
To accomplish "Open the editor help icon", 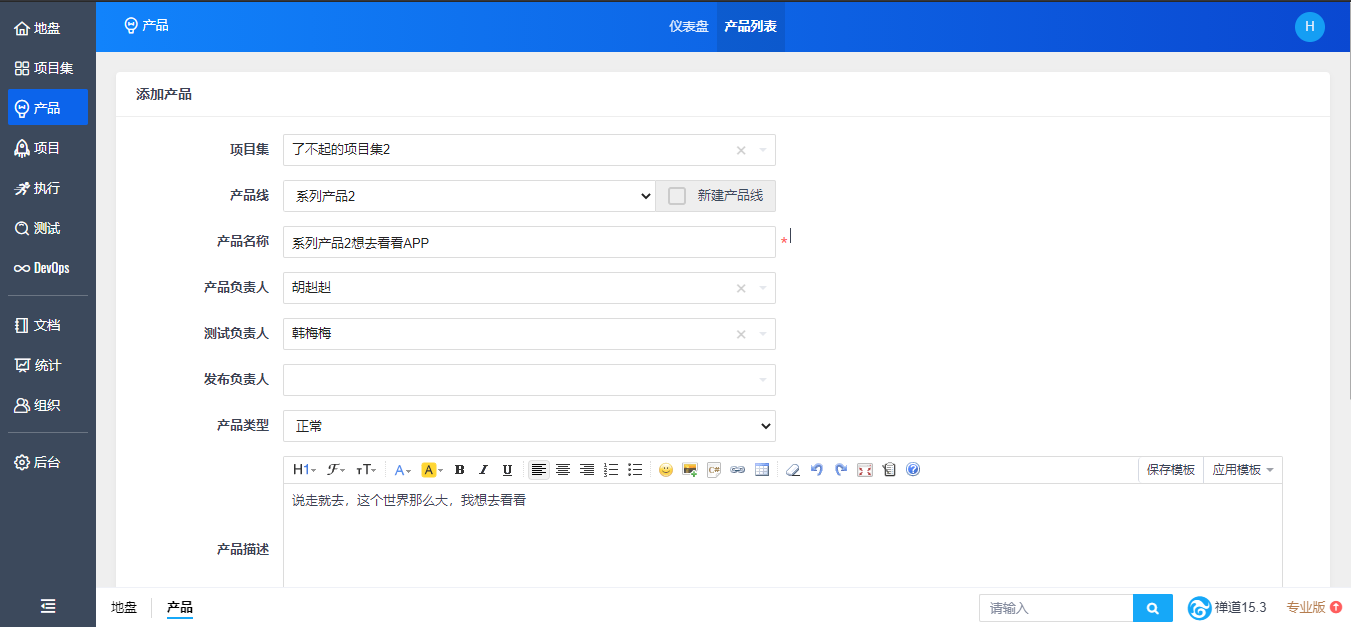I will pyautogui.click(x=913, y=470).
